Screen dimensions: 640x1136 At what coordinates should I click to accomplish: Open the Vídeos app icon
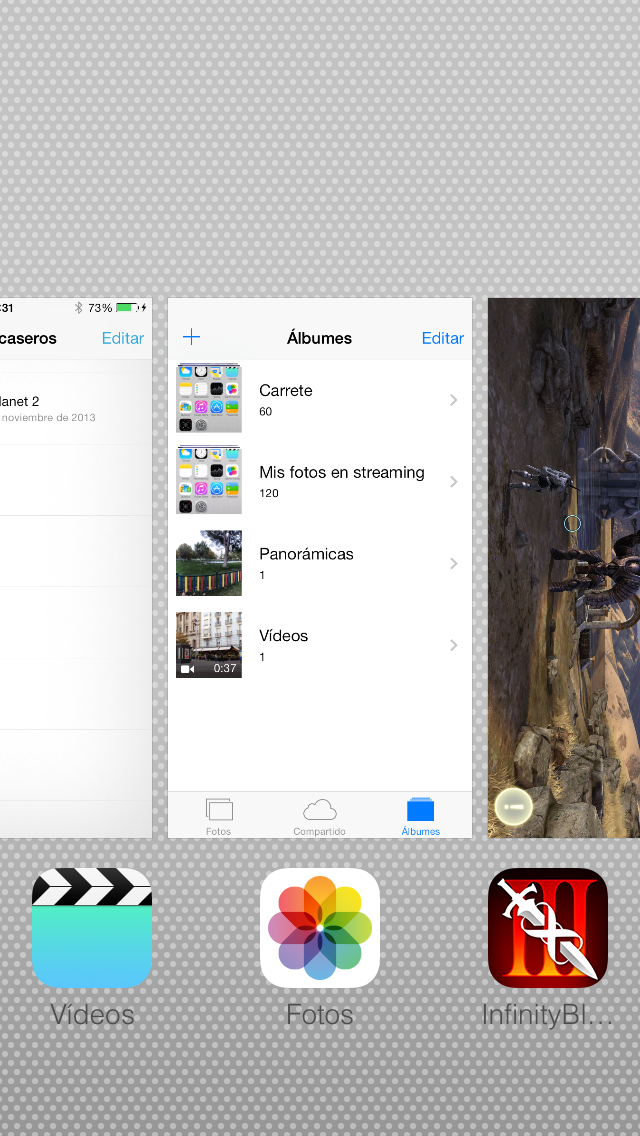point(92,928)
